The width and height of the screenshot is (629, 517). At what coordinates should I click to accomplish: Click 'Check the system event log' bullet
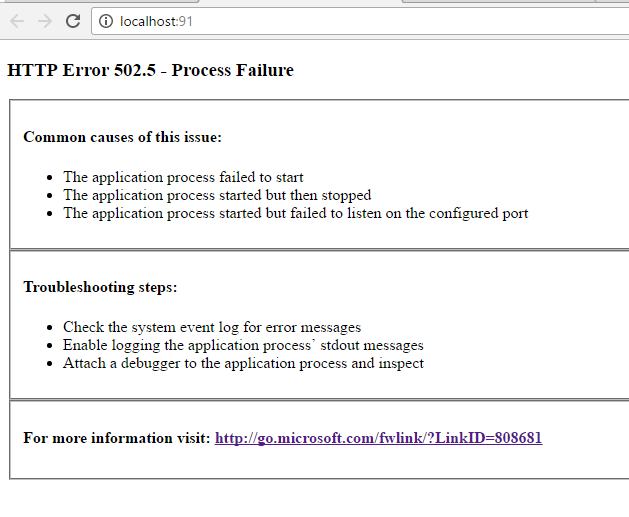coord(212,327)
